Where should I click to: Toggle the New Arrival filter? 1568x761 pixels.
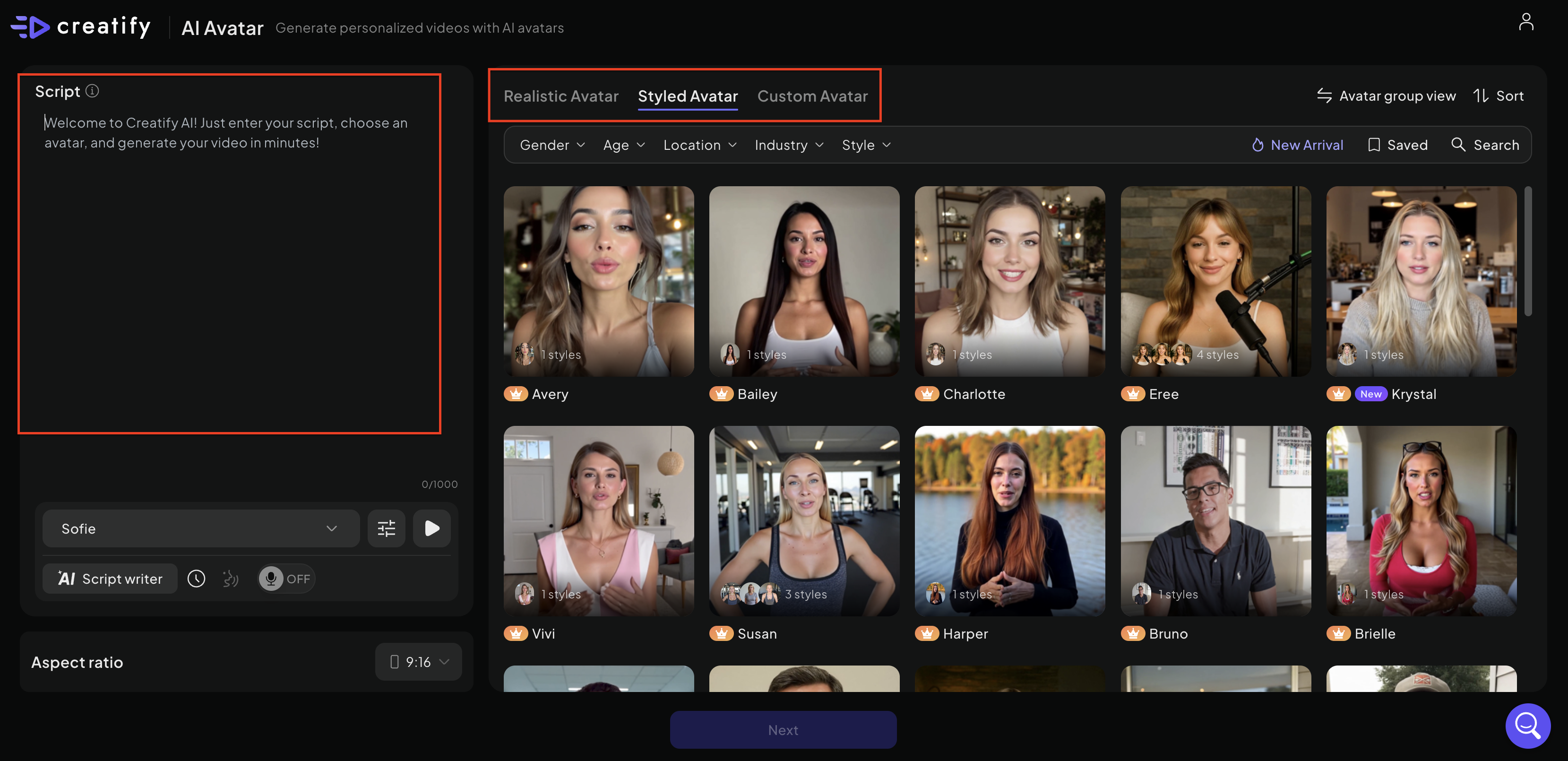click(1297, 145)
